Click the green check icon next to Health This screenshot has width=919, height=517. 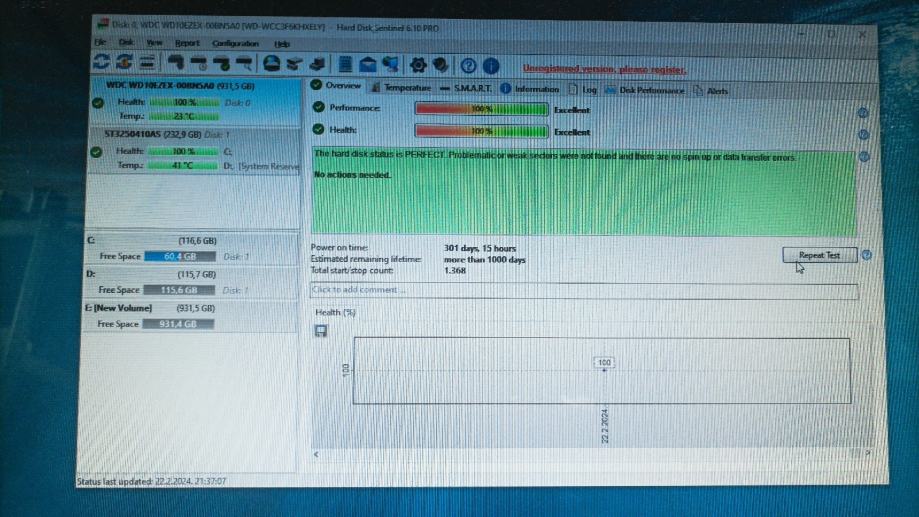pos(318,129)
